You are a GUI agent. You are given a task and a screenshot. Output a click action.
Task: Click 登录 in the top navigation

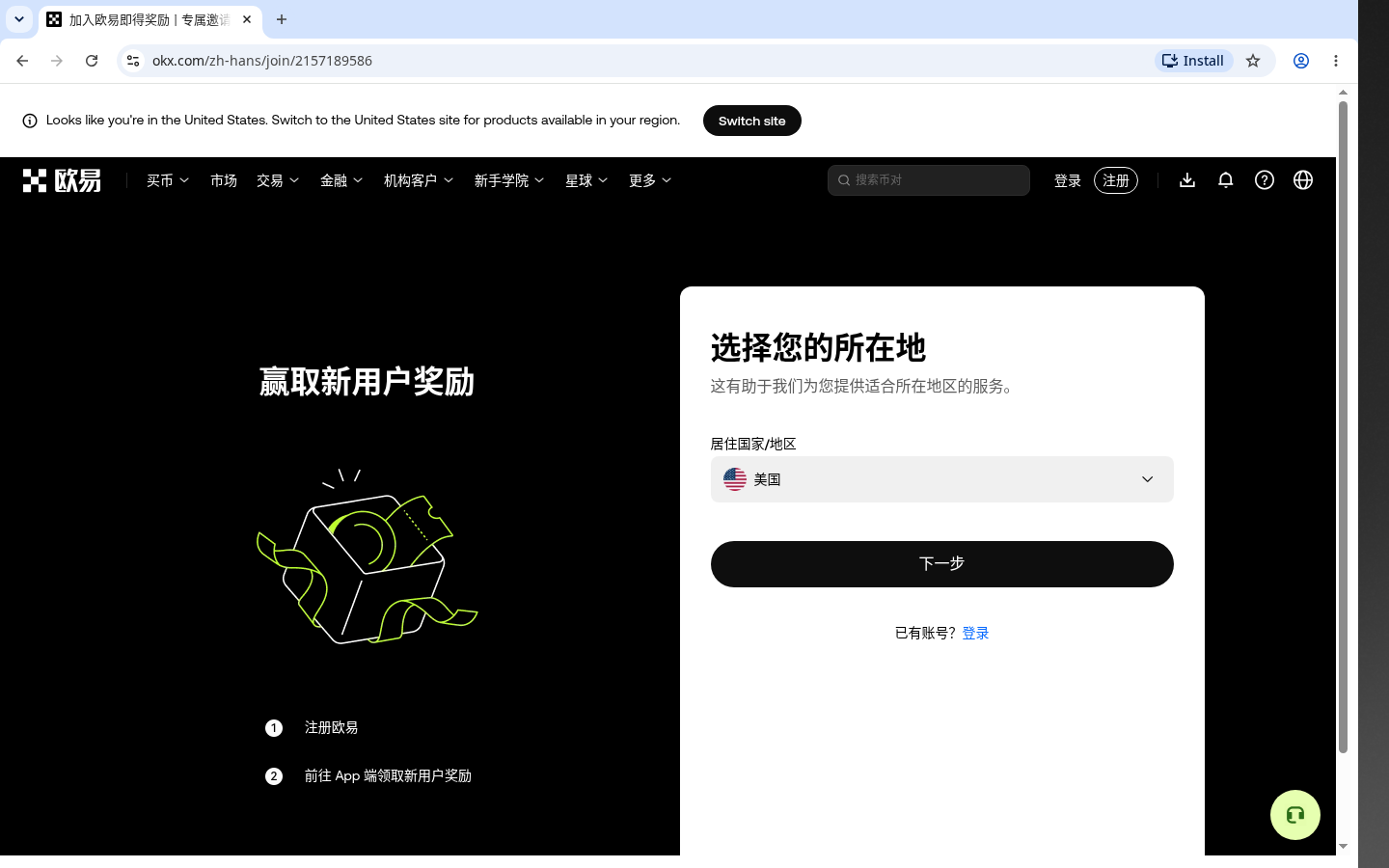[x=1068, y=180]
